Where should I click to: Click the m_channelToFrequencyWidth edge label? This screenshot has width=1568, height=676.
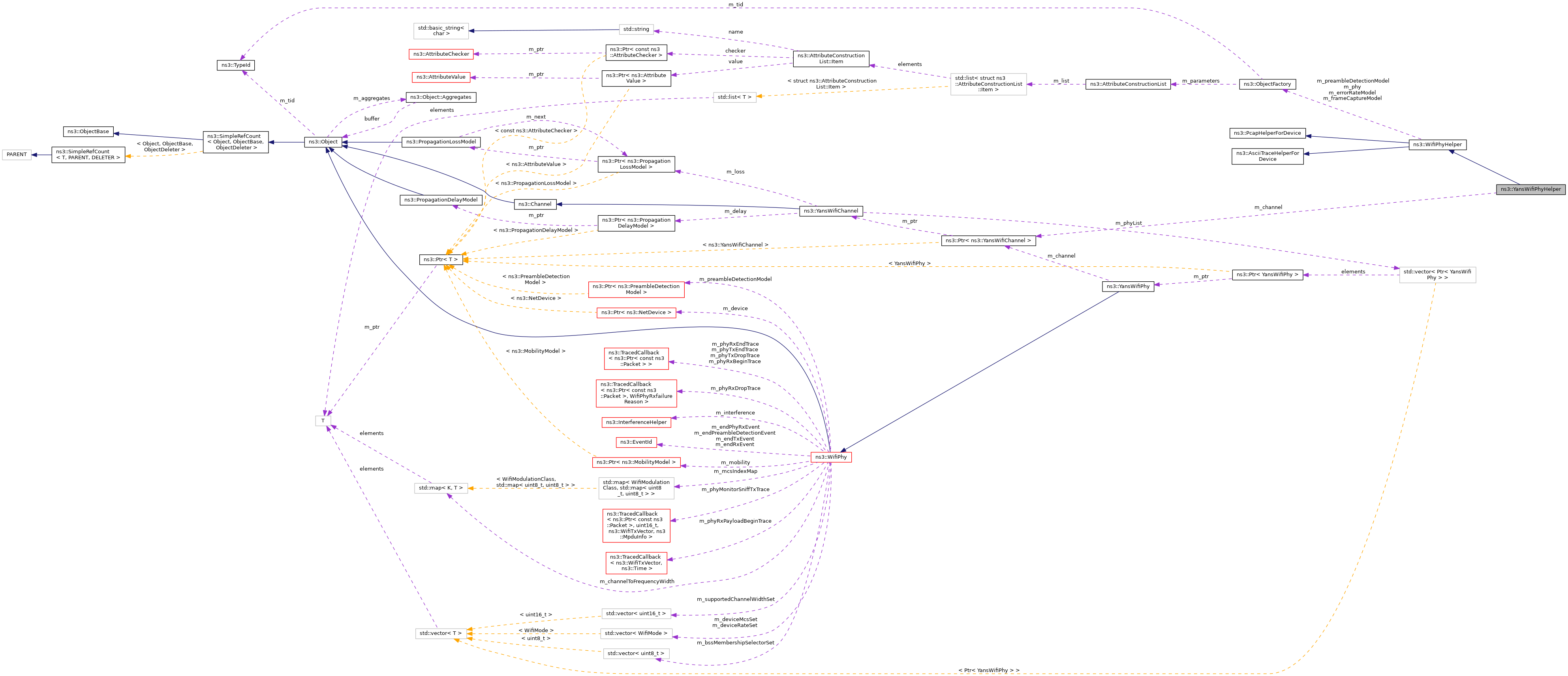point(637,582)
